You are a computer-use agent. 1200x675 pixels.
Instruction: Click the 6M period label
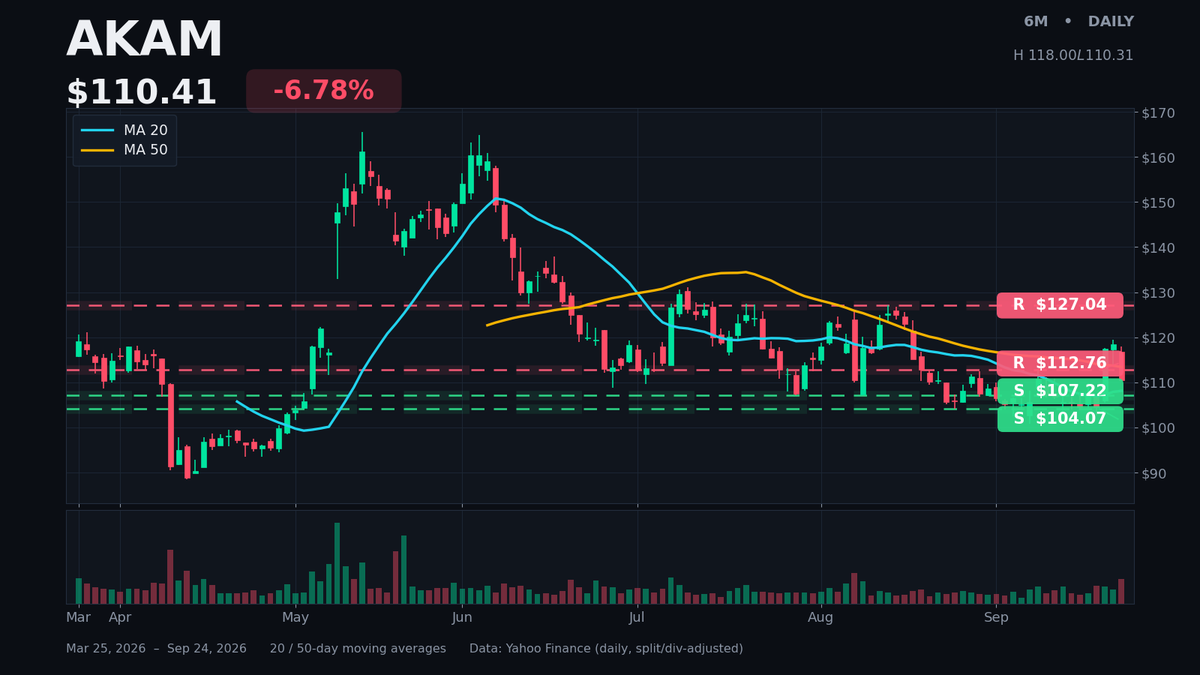click(x=1036, y=22)
